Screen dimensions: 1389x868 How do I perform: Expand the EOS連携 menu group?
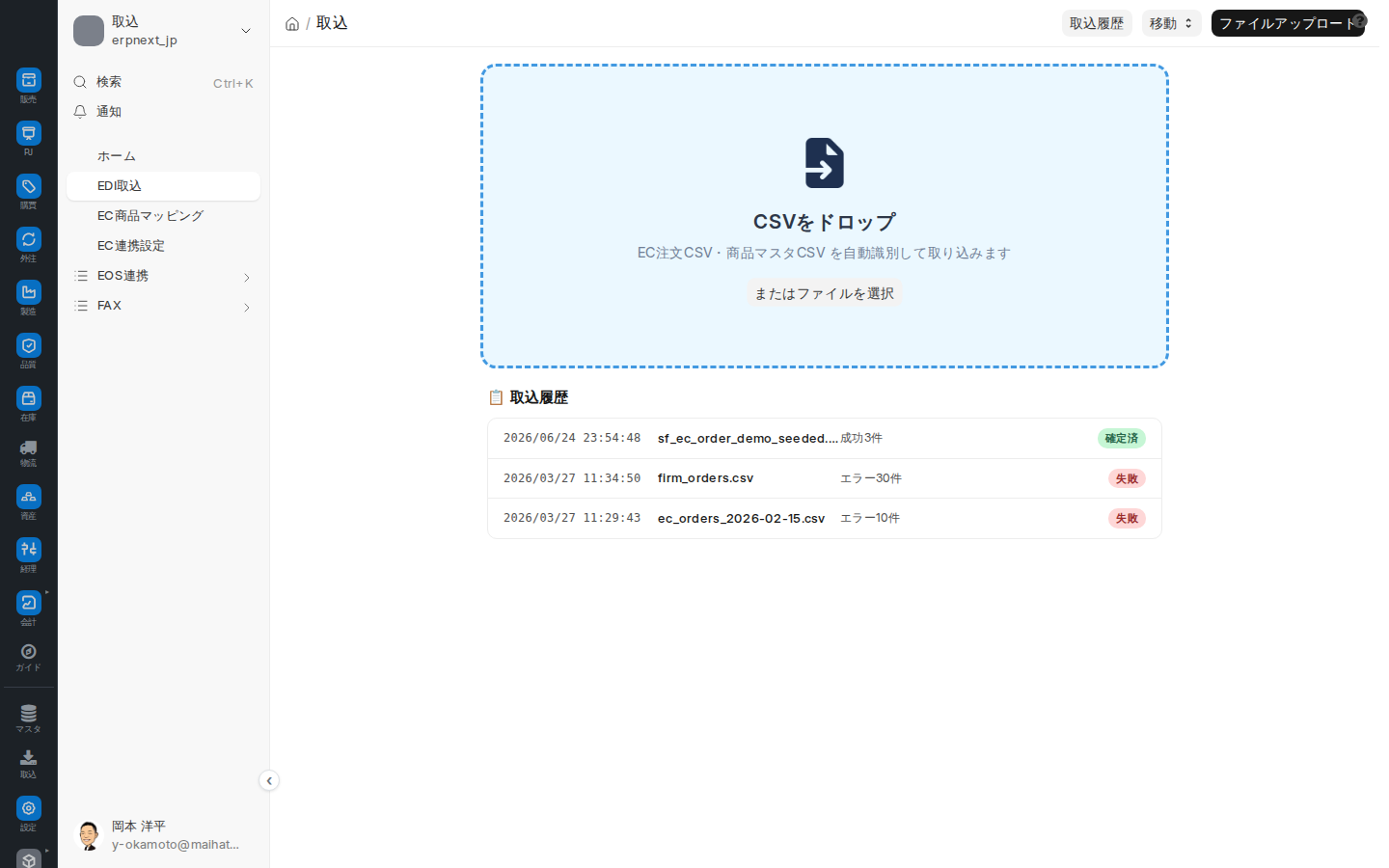point(163,276)
